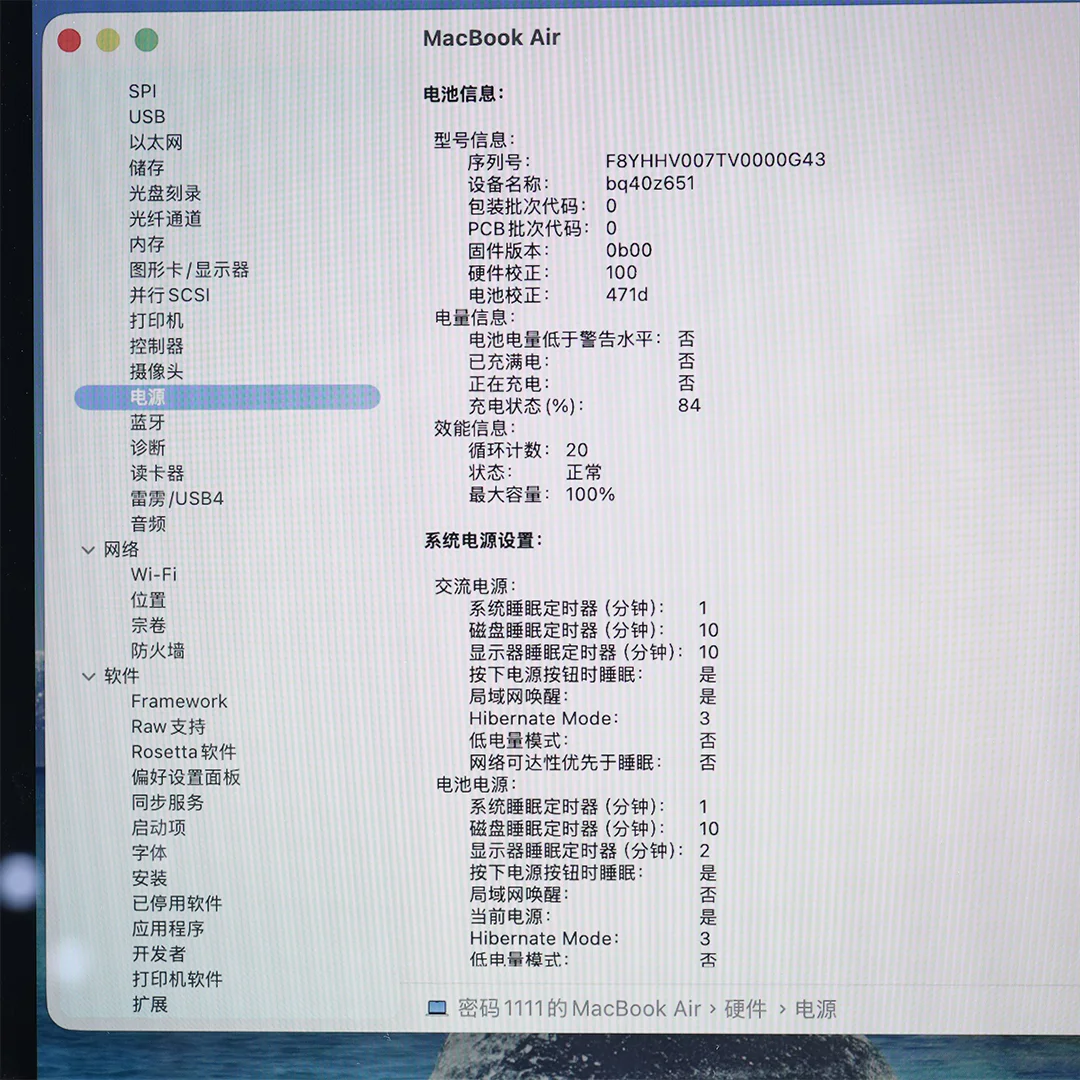Open the 储存 sidebar entry
This screenshot has height=1080, width=1080.
point(147,168)
